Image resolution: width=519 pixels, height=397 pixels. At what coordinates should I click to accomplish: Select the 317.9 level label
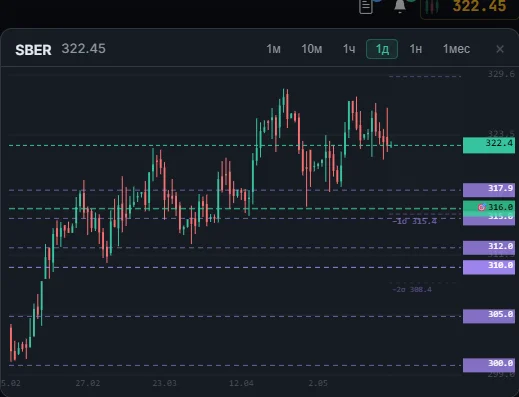489,189
